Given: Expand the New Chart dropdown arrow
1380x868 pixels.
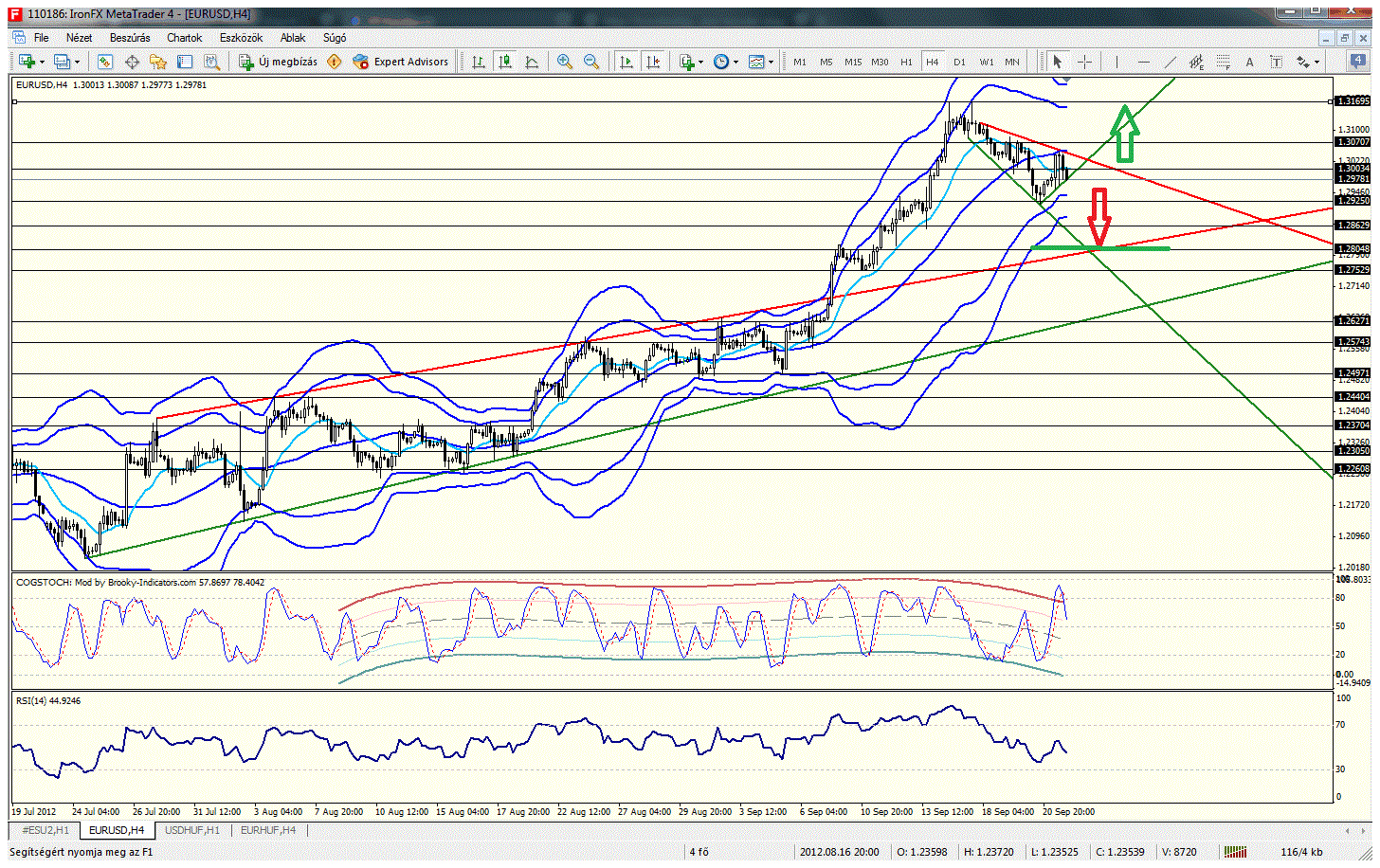Looking at the screenshot, I should (39, 62).
